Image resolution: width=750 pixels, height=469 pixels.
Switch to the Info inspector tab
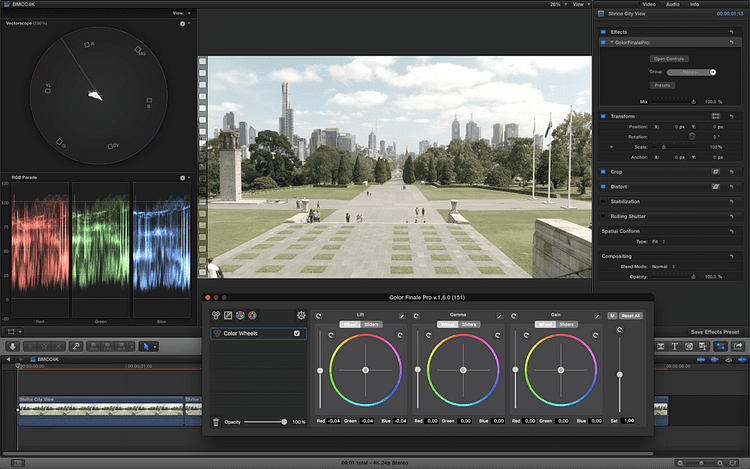click(x=695, y=4)
